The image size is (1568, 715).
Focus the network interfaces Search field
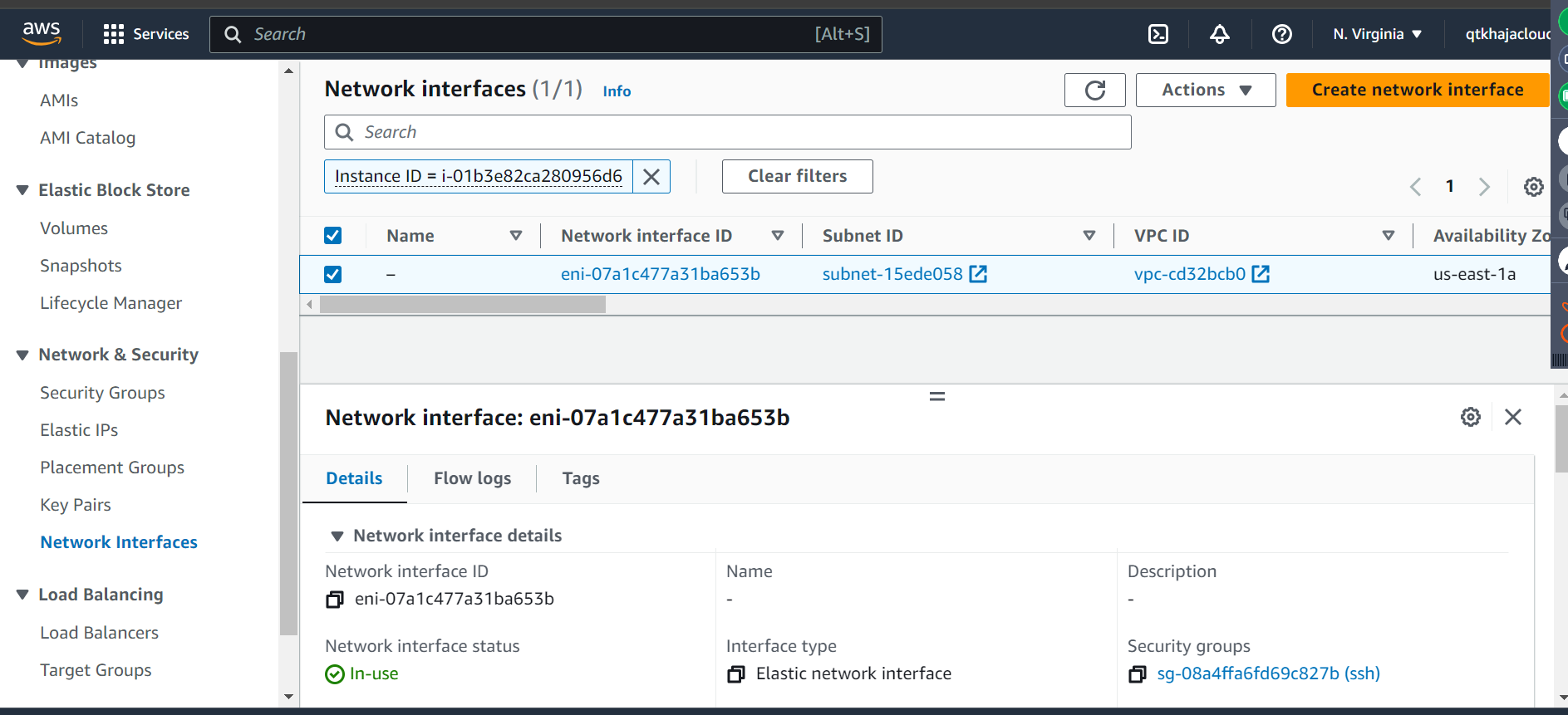(x=727, y=132)
